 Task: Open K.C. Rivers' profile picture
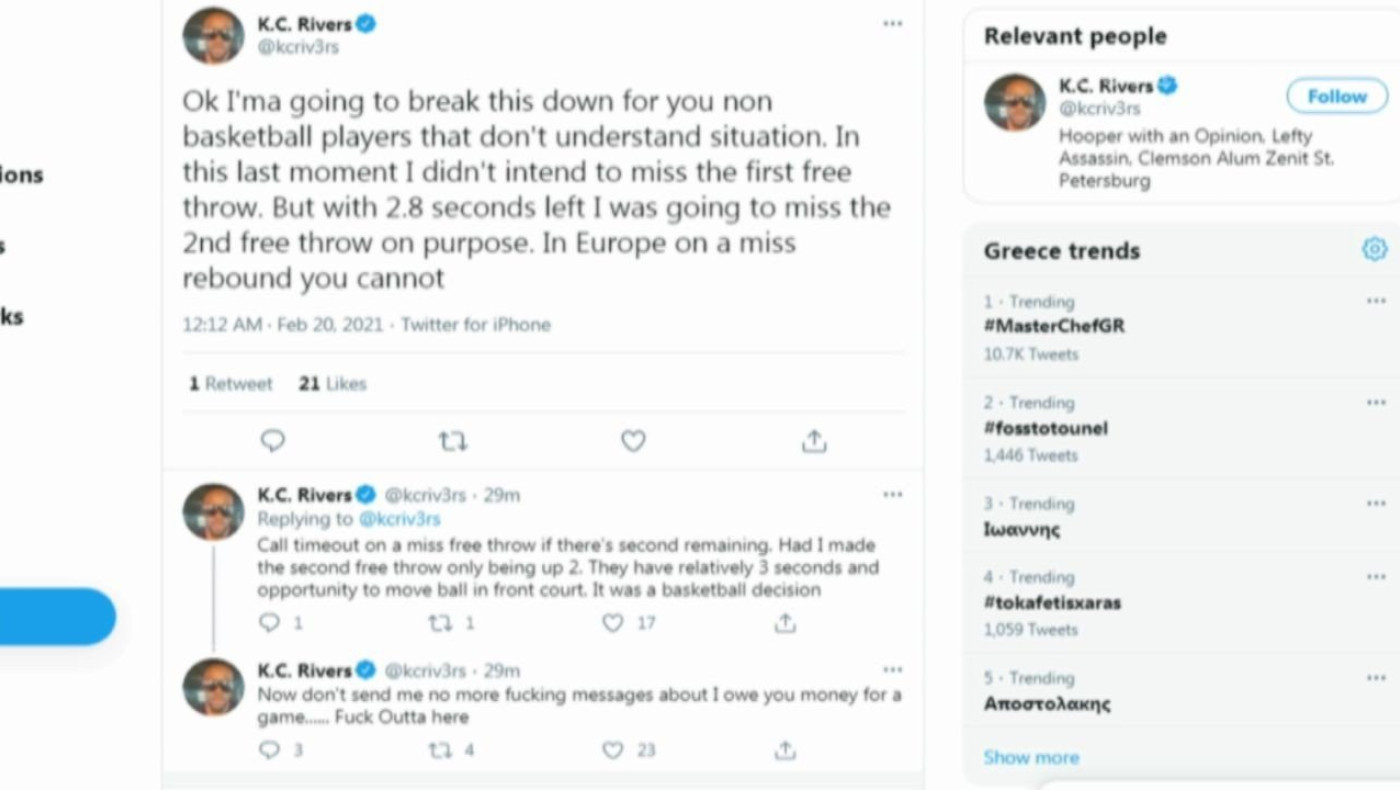(x=212, y=35)
